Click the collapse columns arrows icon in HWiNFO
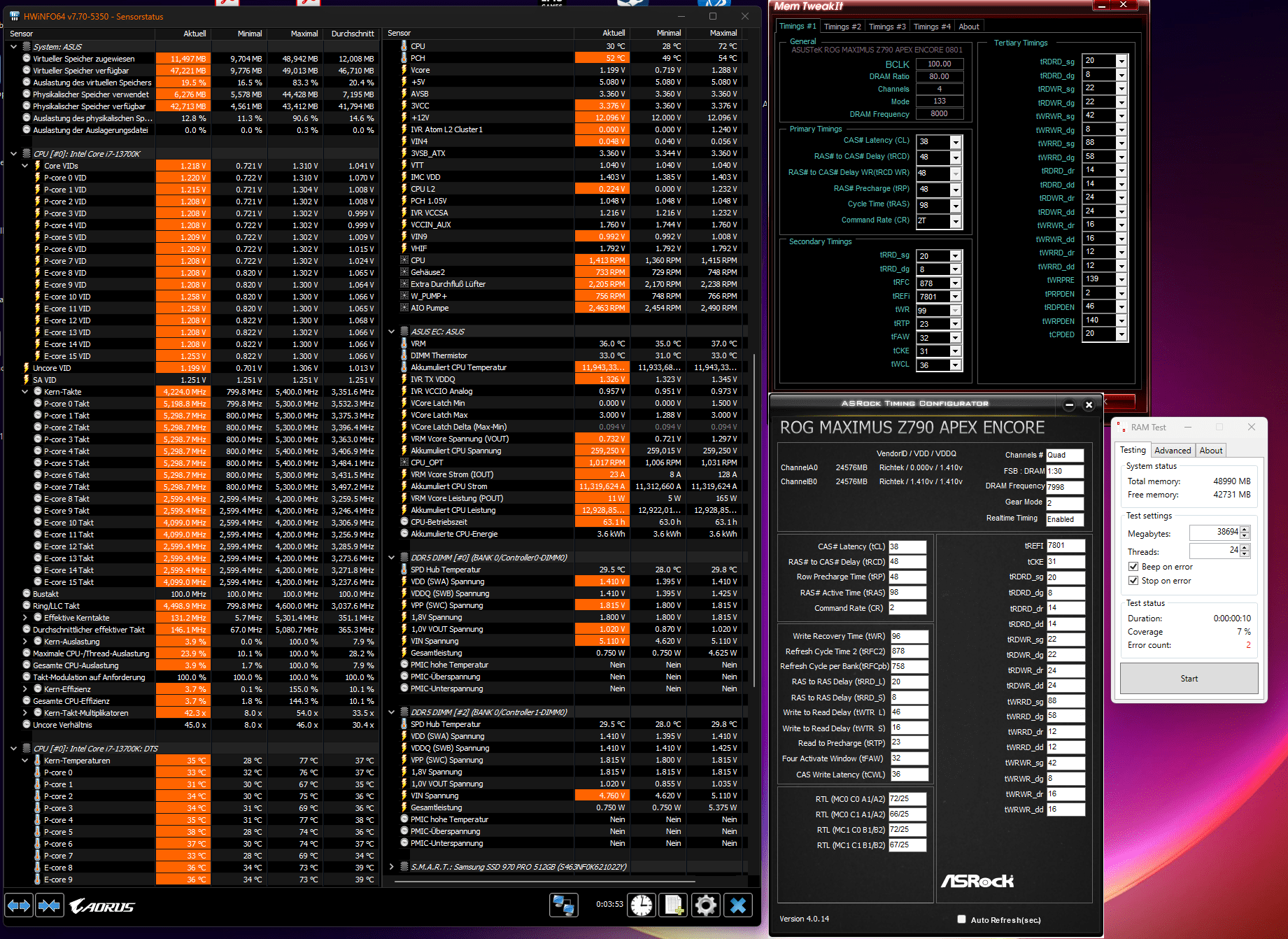1288x939 pixels. 49,905
